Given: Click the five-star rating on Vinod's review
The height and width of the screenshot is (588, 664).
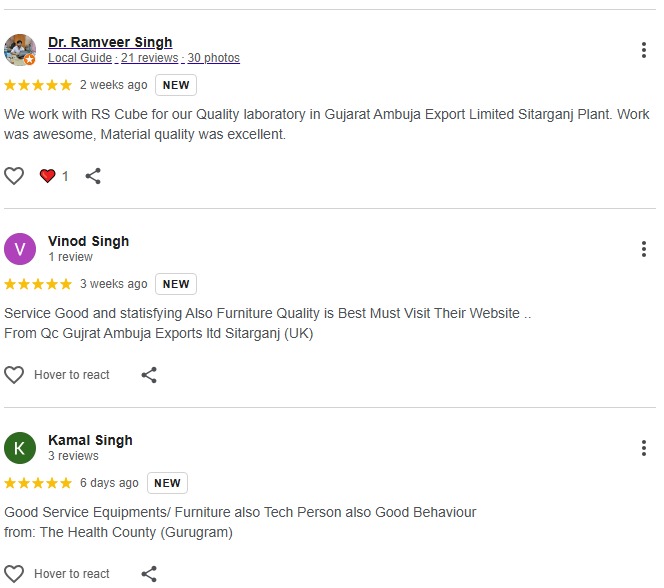Looking at the screenshot, I should pyautogui.click(x=38, y=284).
